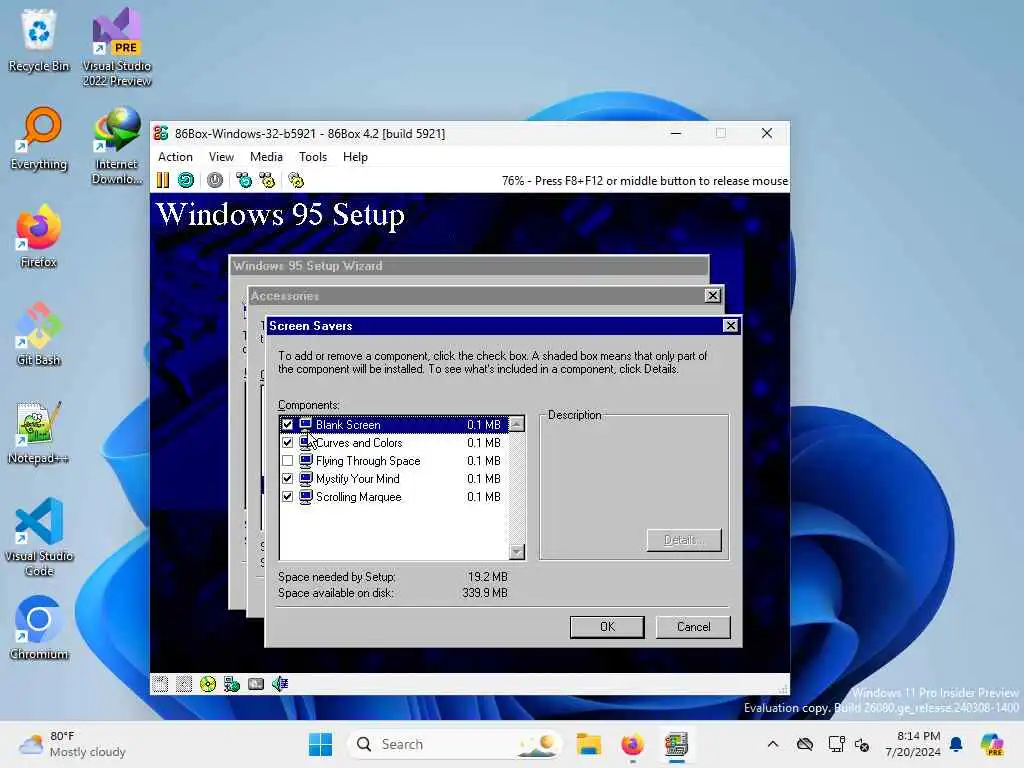1024x768 pixels.
Task: Click the ACPI shutdown power icon
Action: [215, 180]
